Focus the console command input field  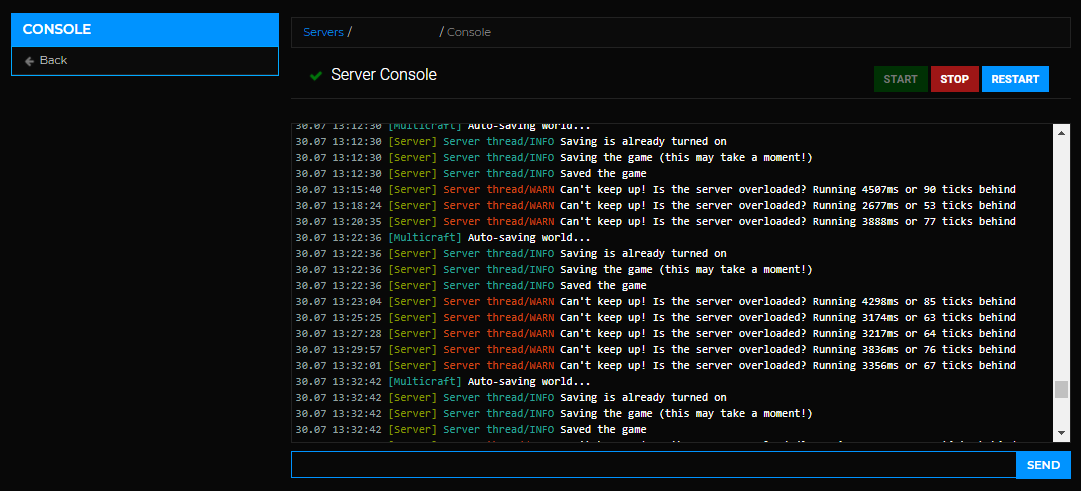(653, 465)
